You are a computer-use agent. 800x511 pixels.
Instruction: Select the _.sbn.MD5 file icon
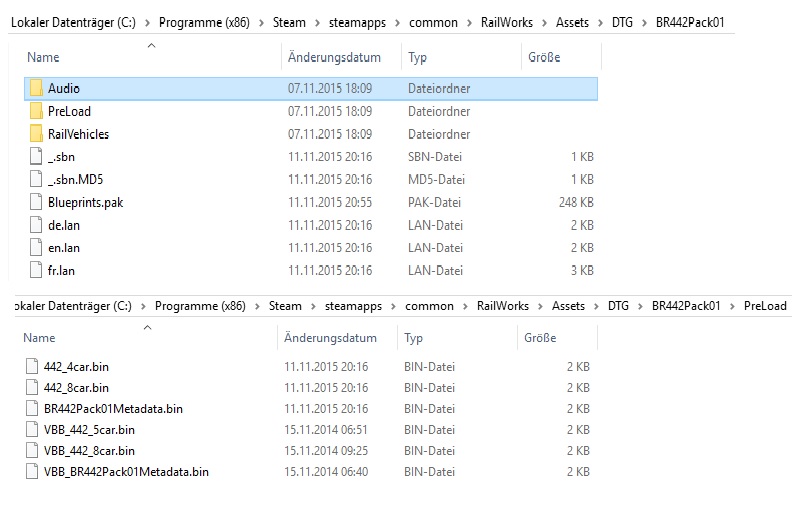tap(36, 179)
